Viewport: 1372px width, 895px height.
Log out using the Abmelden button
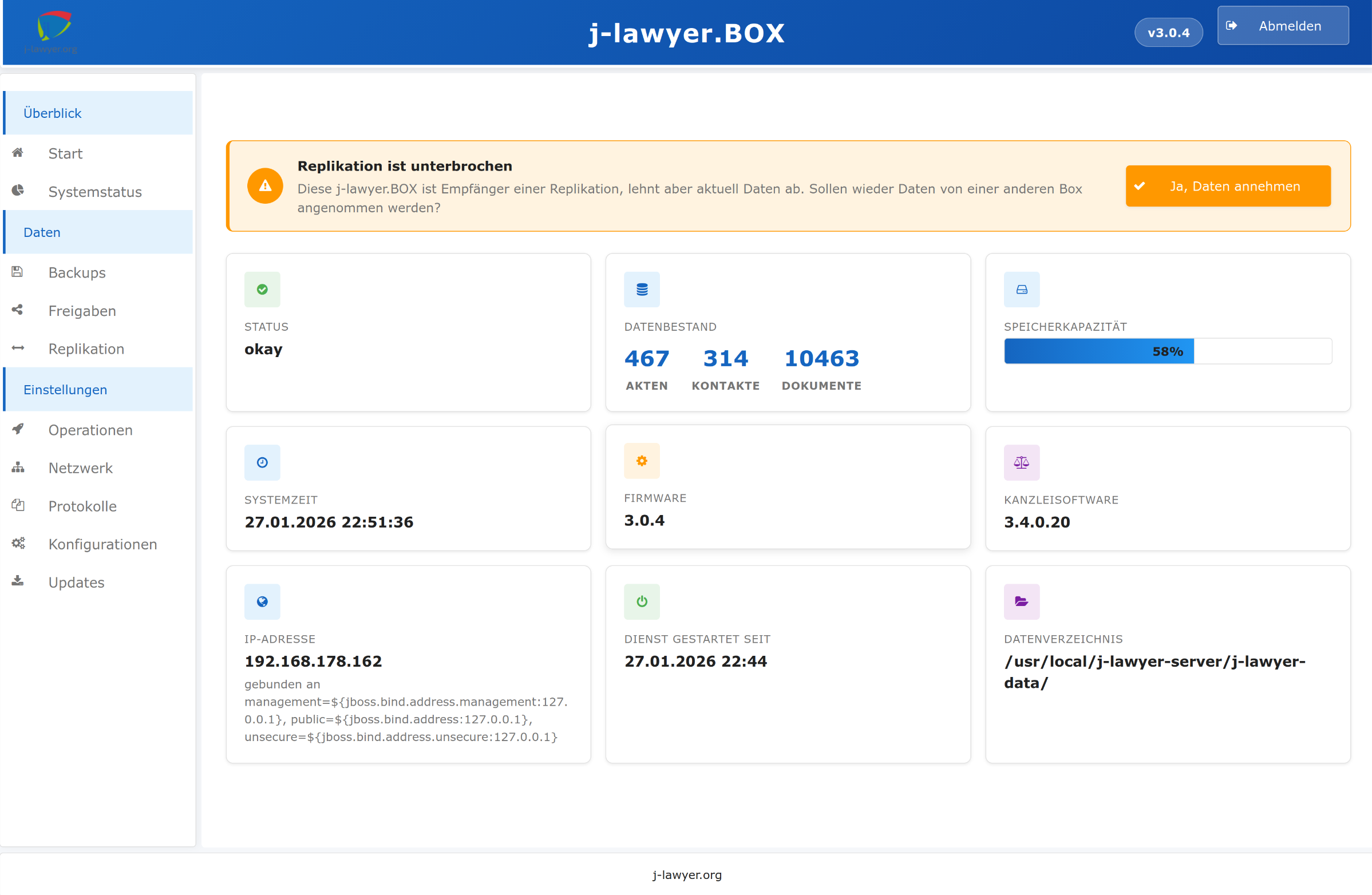click(x=1282, y=26)
